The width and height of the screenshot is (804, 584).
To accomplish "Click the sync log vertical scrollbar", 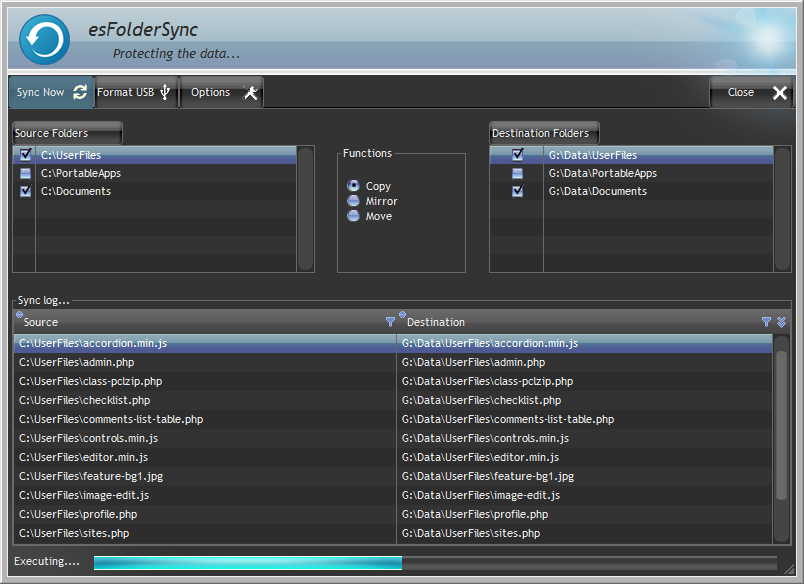I will (x=781, y=420).
